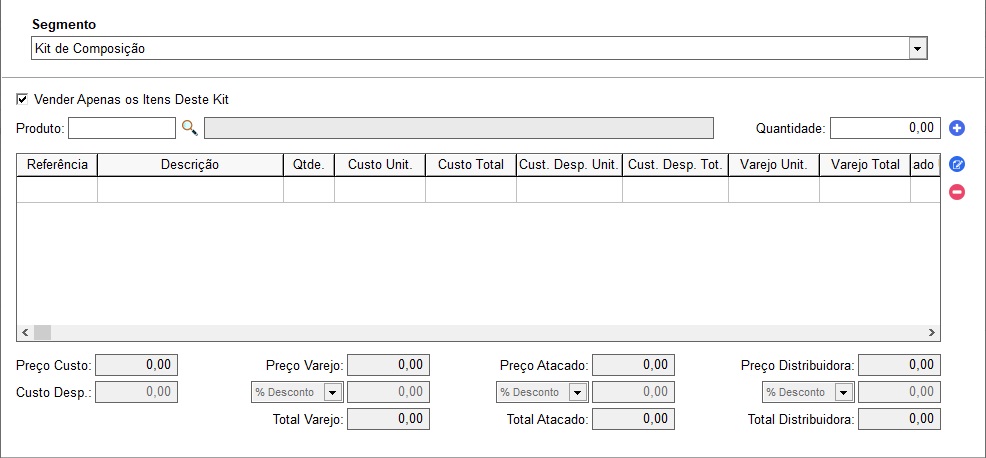The height and width of the screenshot is (458, 986).
Task: Uncheck Vender Apenas os Itens Deste Kit
Action: [23, 99]
